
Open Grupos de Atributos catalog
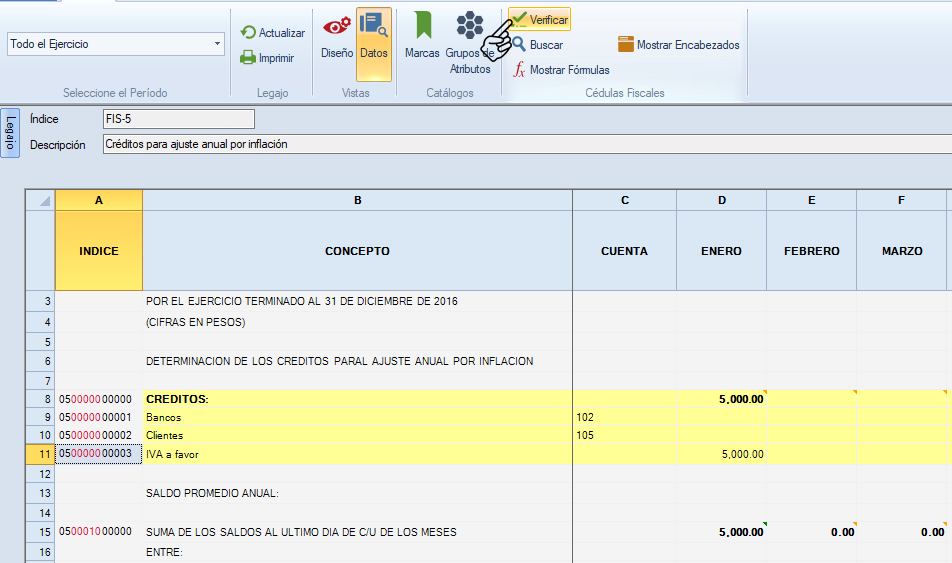pyautogui.click(x=469, y=44)
